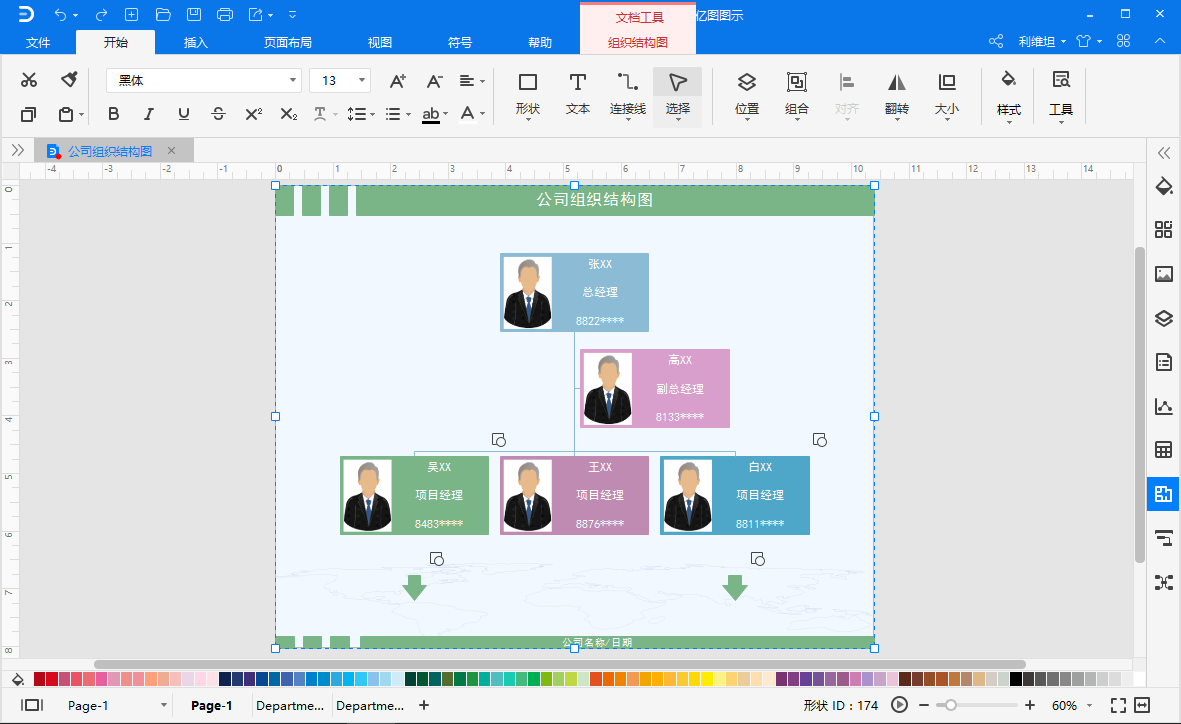
Task: Open the image panel in right sidebar
Action: [1164, 274]
